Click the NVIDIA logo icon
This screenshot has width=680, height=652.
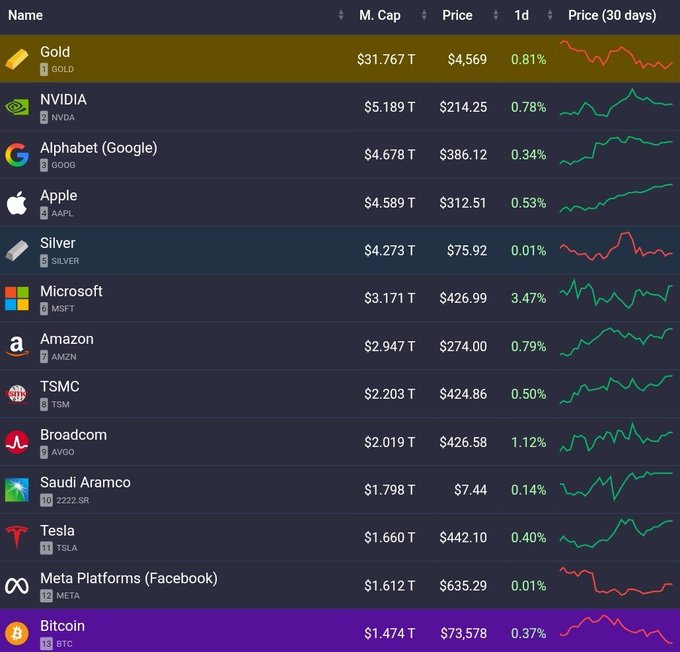pyautogui.click(x=17, y=107)
